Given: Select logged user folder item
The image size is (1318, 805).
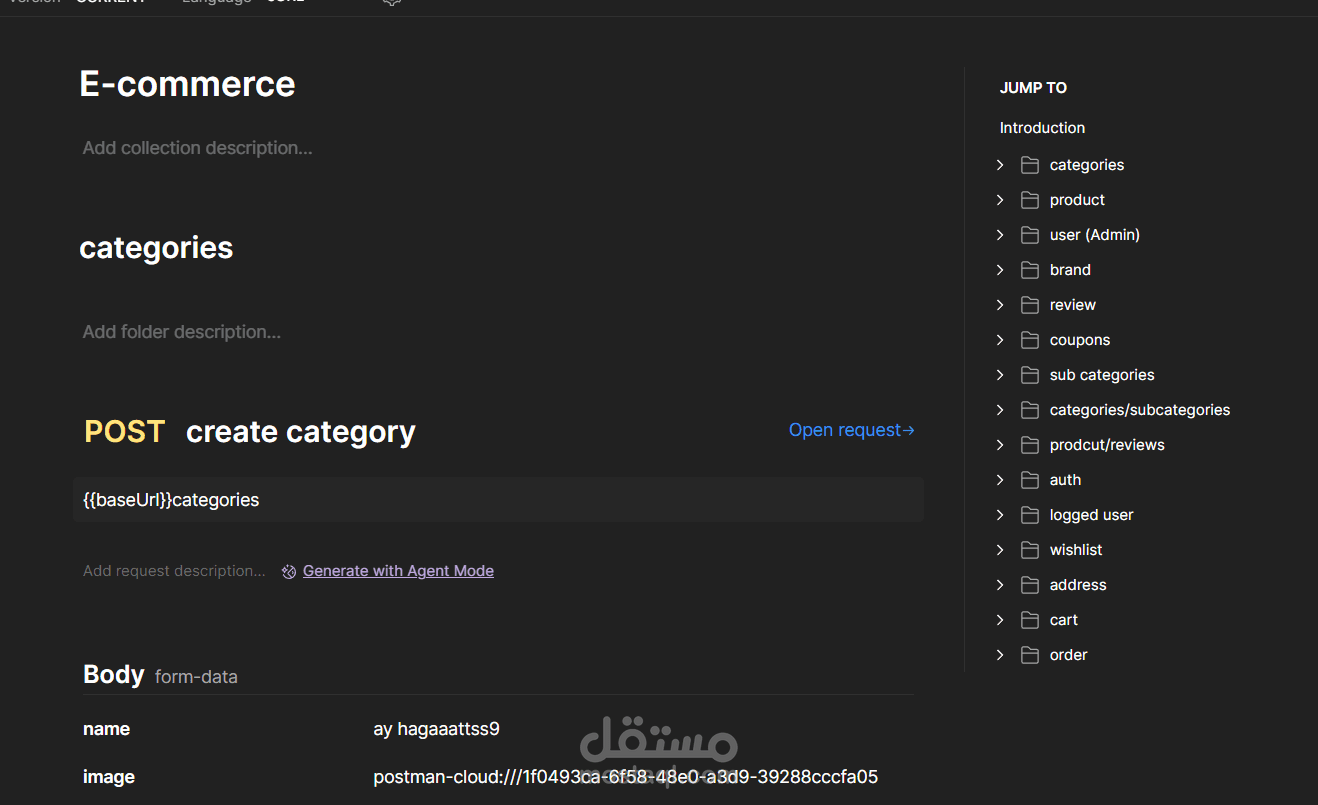Looking at the screenshot, I should tap(1091, 515).
